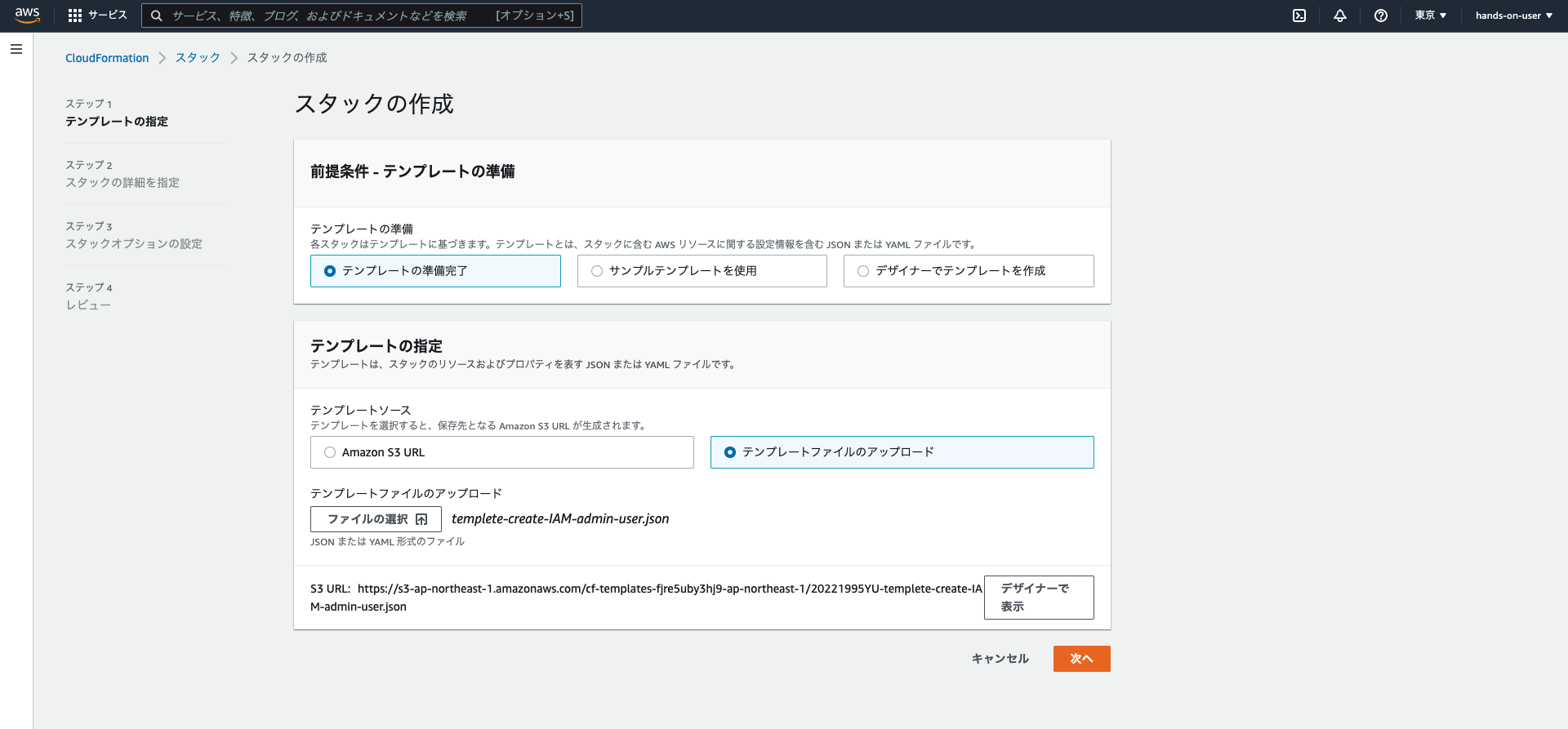Toggle the hamburger side navigation menu

tap(16, 49)
